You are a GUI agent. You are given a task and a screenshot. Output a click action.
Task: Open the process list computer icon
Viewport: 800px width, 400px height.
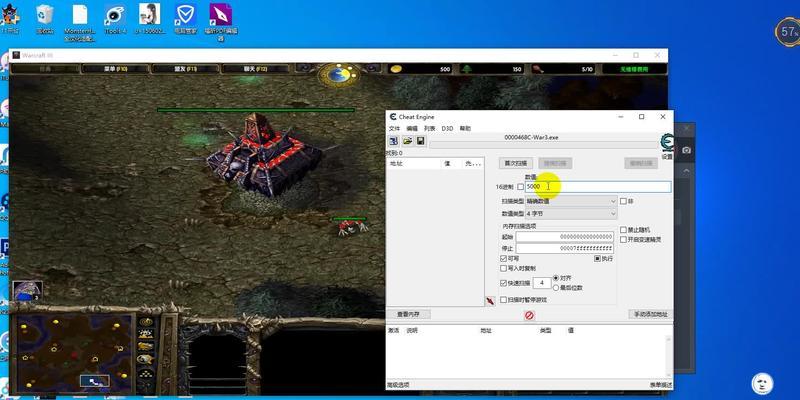coord(393,141)
